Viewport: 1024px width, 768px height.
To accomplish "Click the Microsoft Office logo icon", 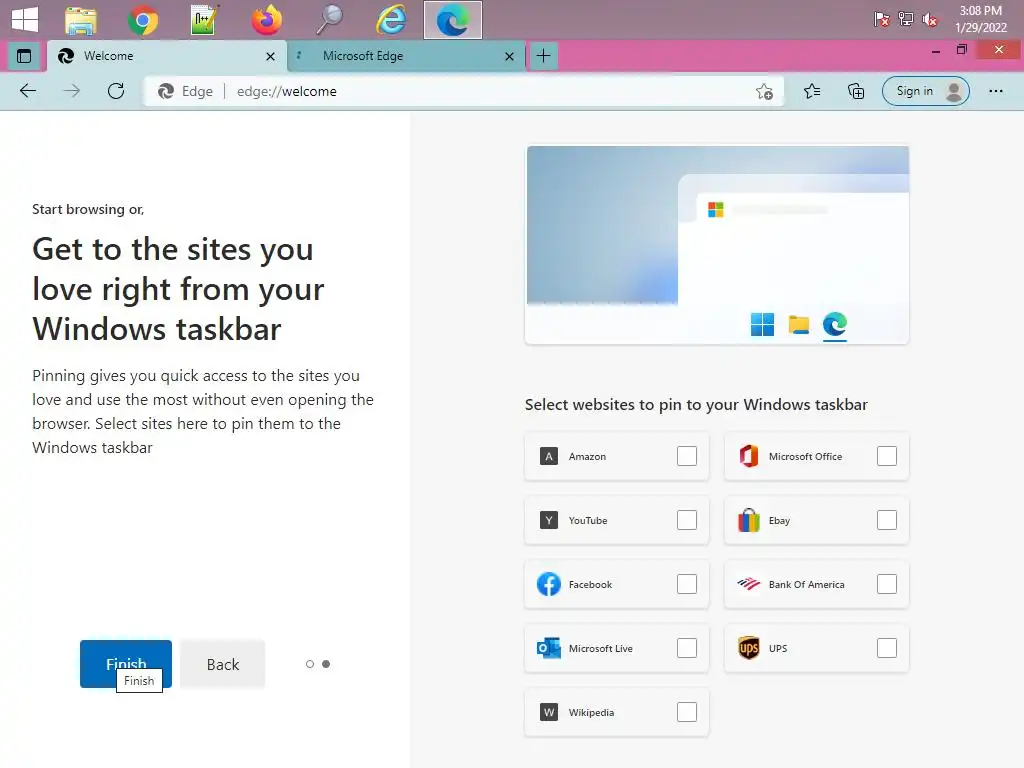I will pyautogui.click(x=748, y=456).
